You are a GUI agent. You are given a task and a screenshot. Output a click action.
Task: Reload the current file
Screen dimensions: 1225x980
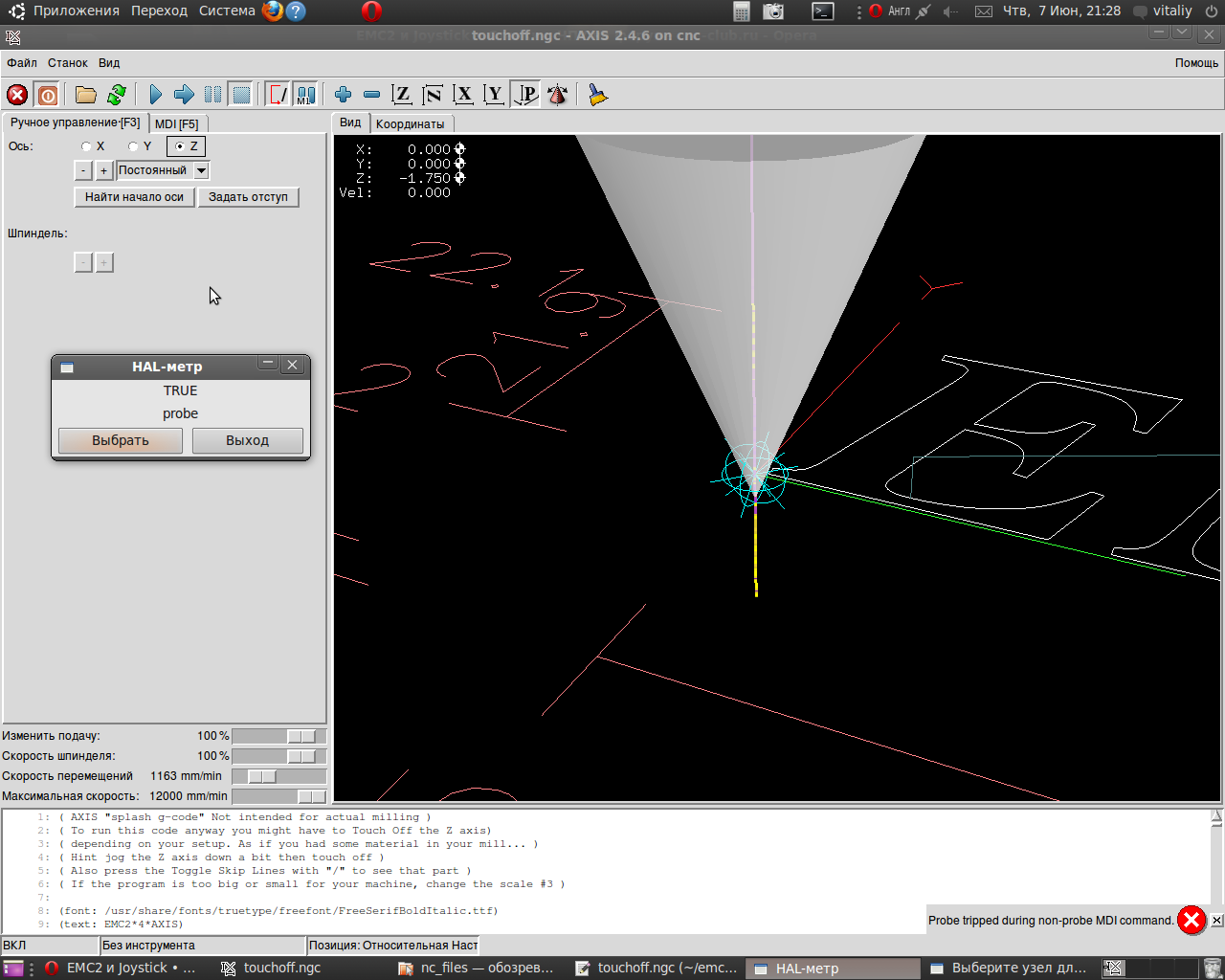[117, 95]
